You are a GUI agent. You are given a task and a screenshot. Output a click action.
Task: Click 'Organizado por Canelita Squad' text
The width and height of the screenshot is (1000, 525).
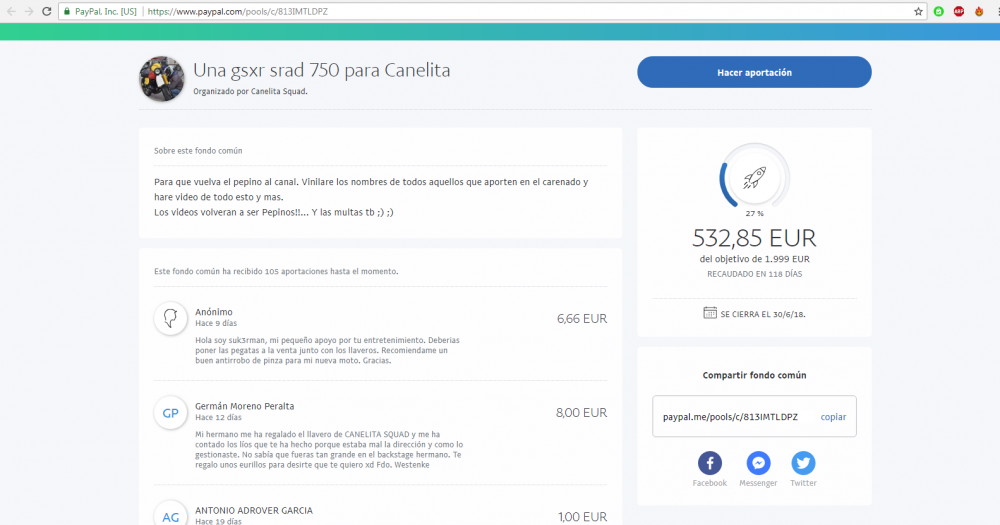250,91
